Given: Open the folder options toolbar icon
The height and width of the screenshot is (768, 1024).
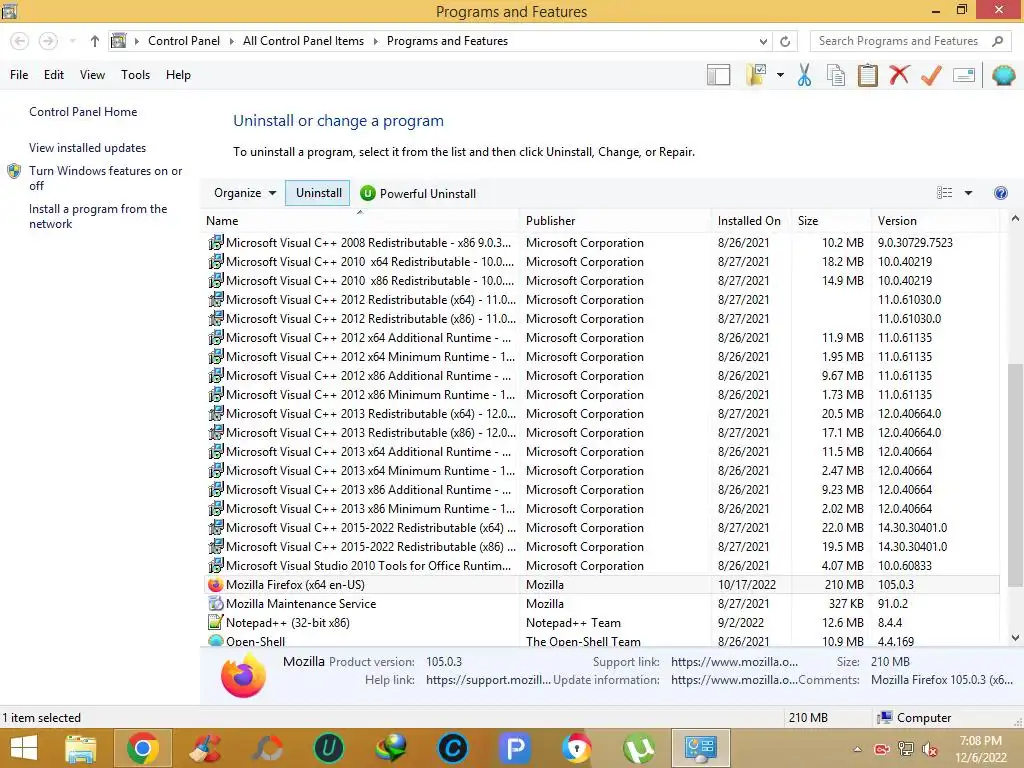Looking at the screenshot, I should tap(756, 75).
